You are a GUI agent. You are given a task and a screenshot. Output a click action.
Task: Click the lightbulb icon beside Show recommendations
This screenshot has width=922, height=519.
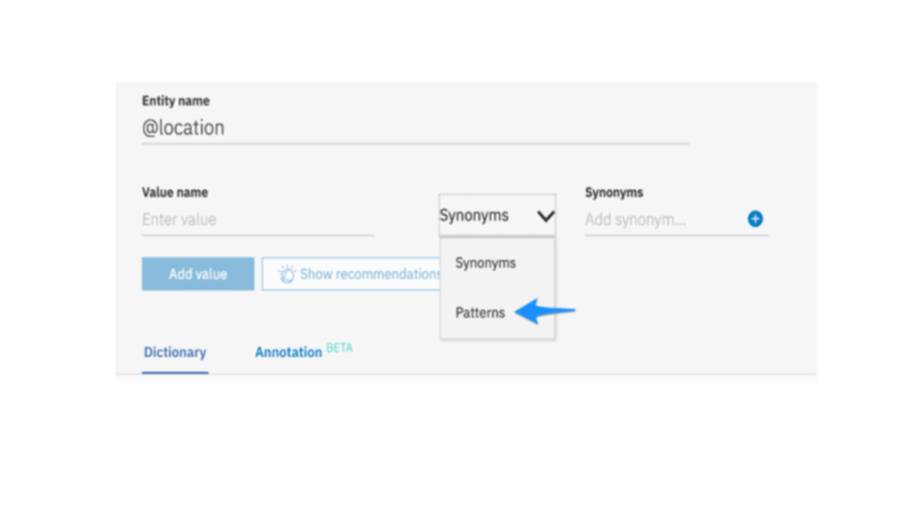click(287, 274)
